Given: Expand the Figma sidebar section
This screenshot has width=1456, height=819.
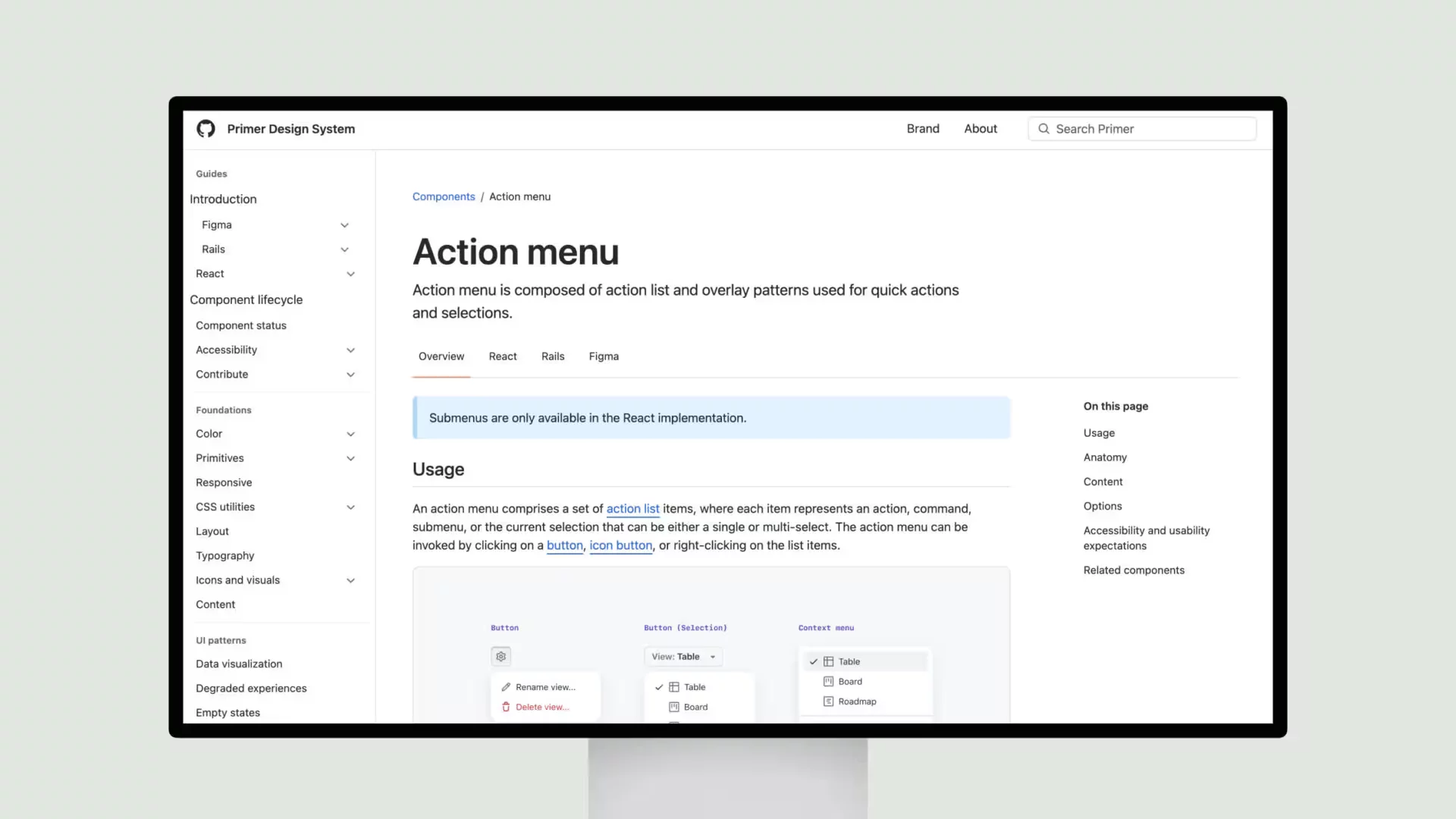Looking at the screenshot, I should click(344, 225).
